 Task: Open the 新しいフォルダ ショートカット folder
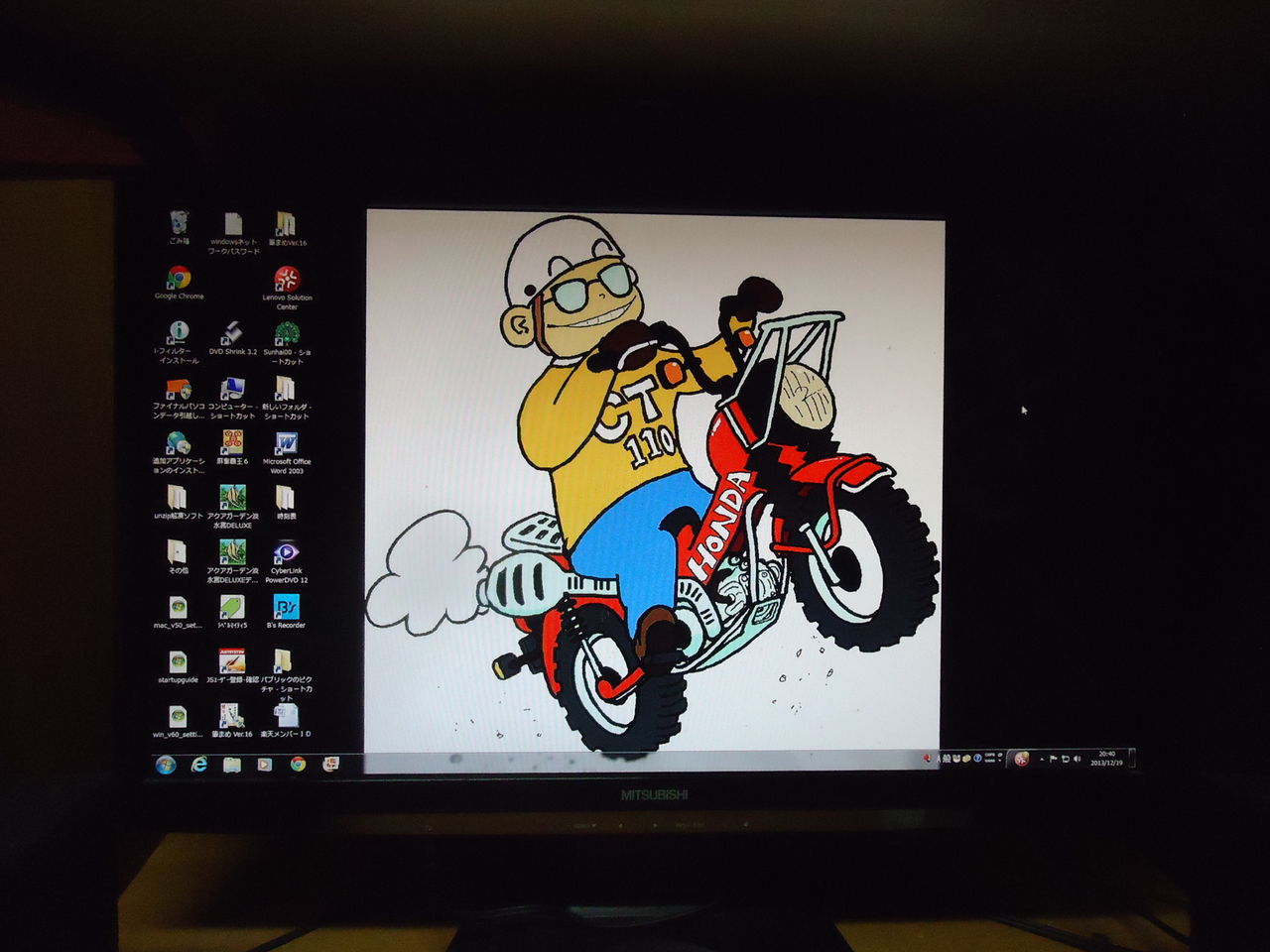point(287,398)
